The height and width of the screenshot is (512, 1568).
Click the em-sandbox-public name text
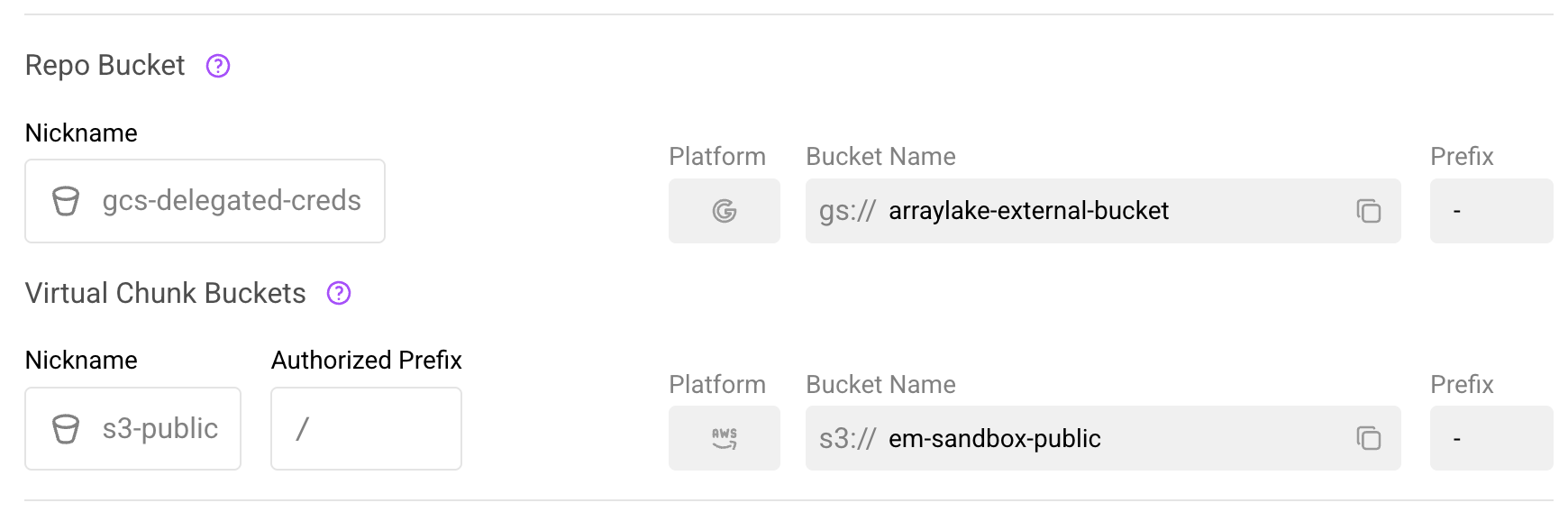[x=995, y=438]
